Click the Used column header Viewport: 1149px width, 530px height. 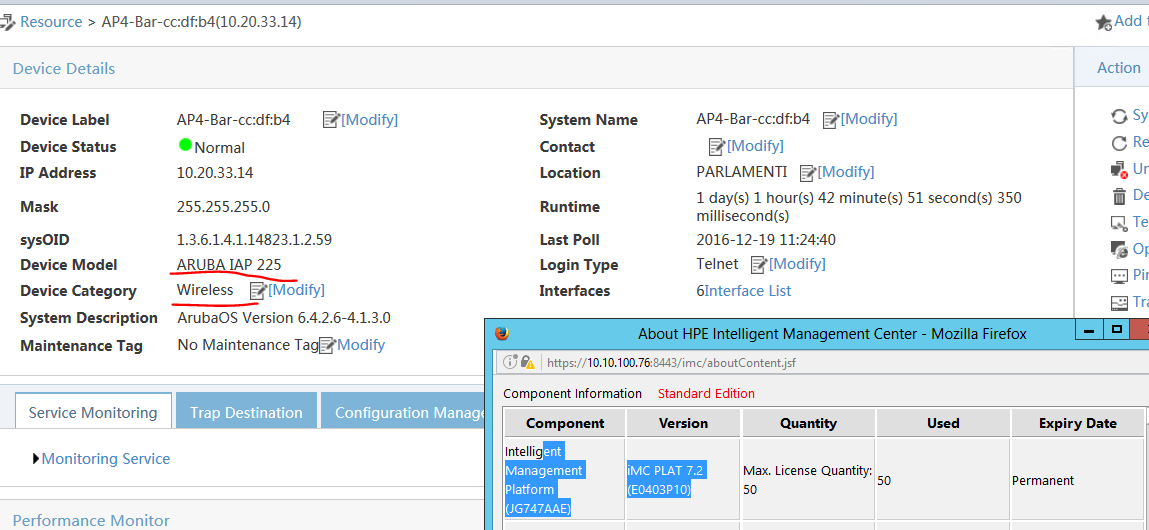[x=943, y=423]
